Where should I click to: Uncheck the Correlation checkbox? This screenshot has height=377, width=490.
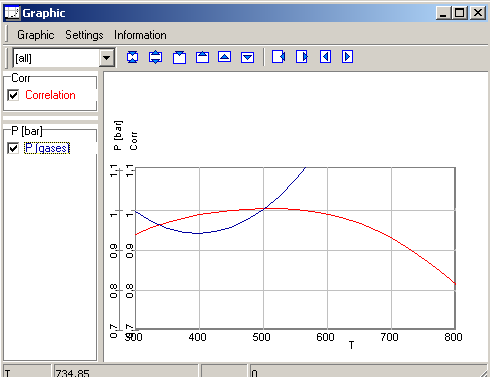13,95
